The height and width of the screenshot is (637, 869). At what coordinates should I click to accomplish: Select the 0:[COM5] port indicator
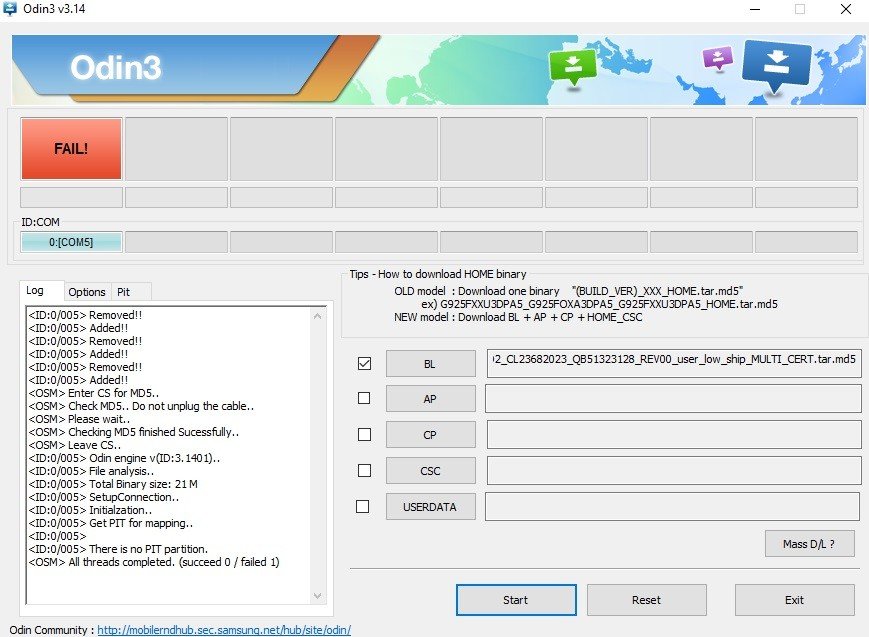click(x=71, y=242)
